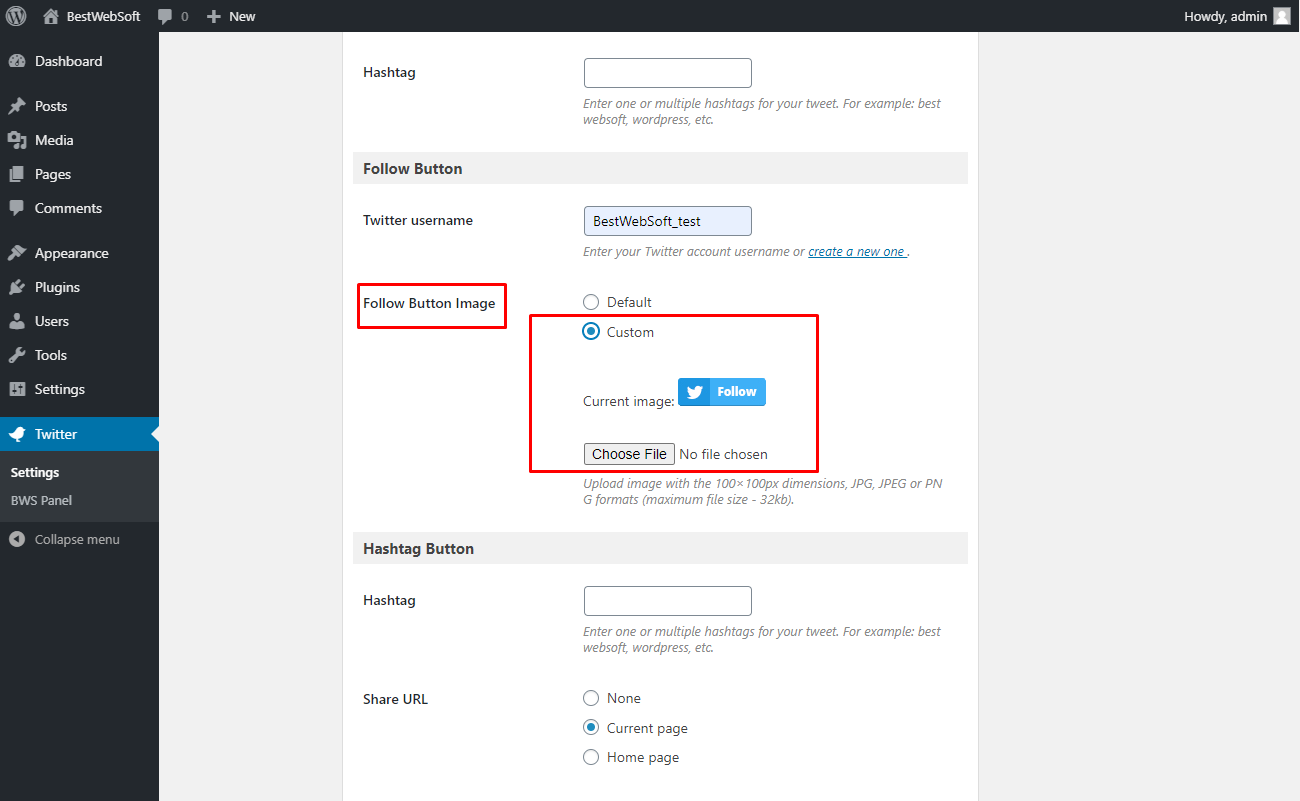
Task: Click the Hashtag Button hashtag field
Action: [x=667, y=601]
